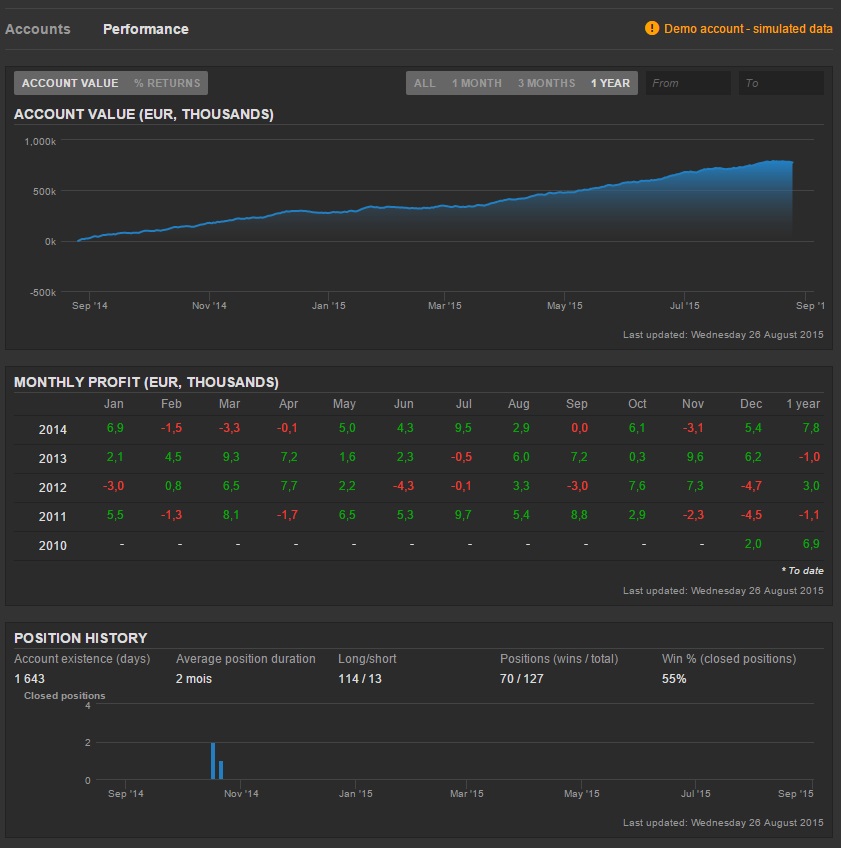Screen dimensions: 841x848
Task: Click the 1 year column header
Action: [x=803, y=404]
